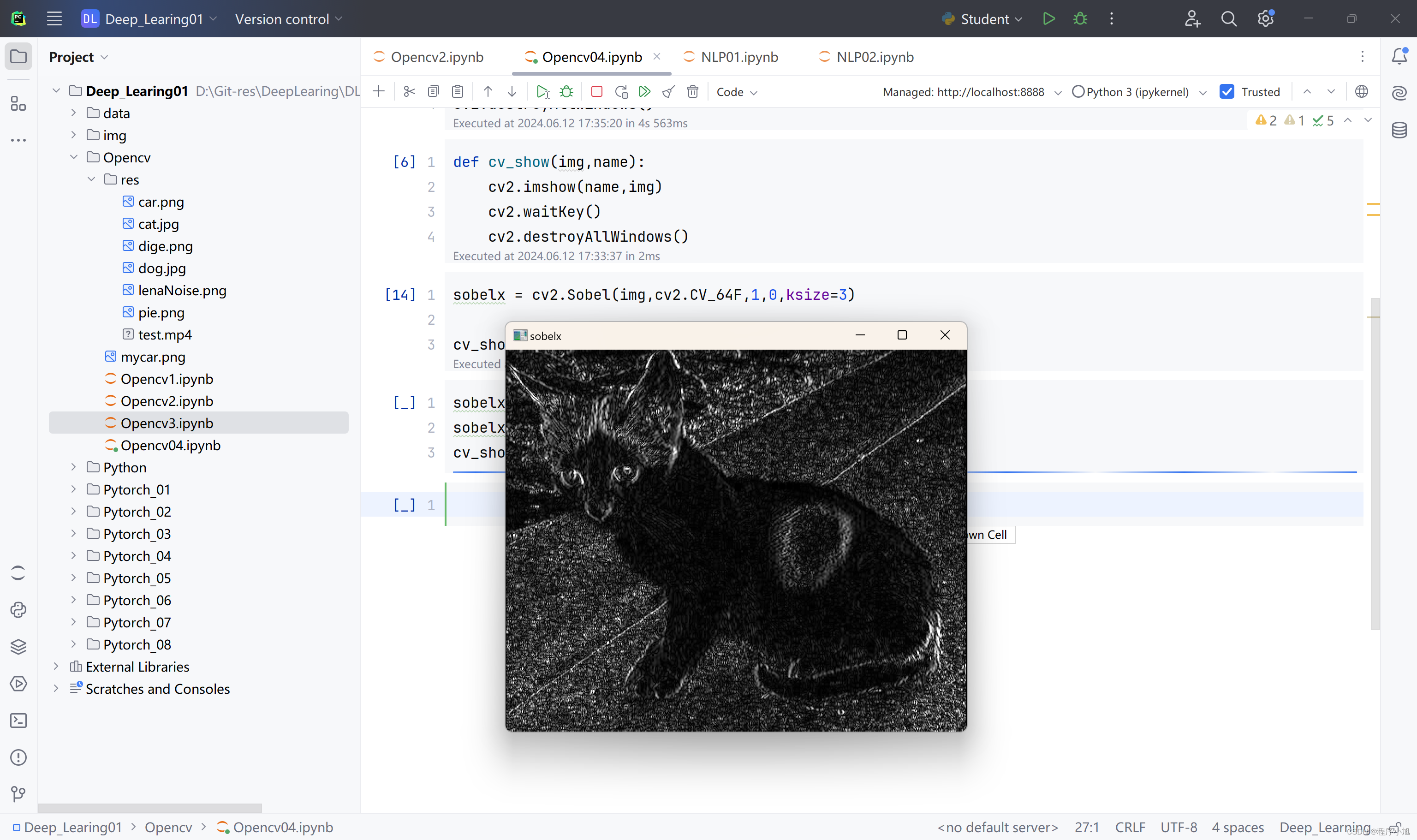
Task: Restart the Jupyter kernel
Action: coord(621,91)
